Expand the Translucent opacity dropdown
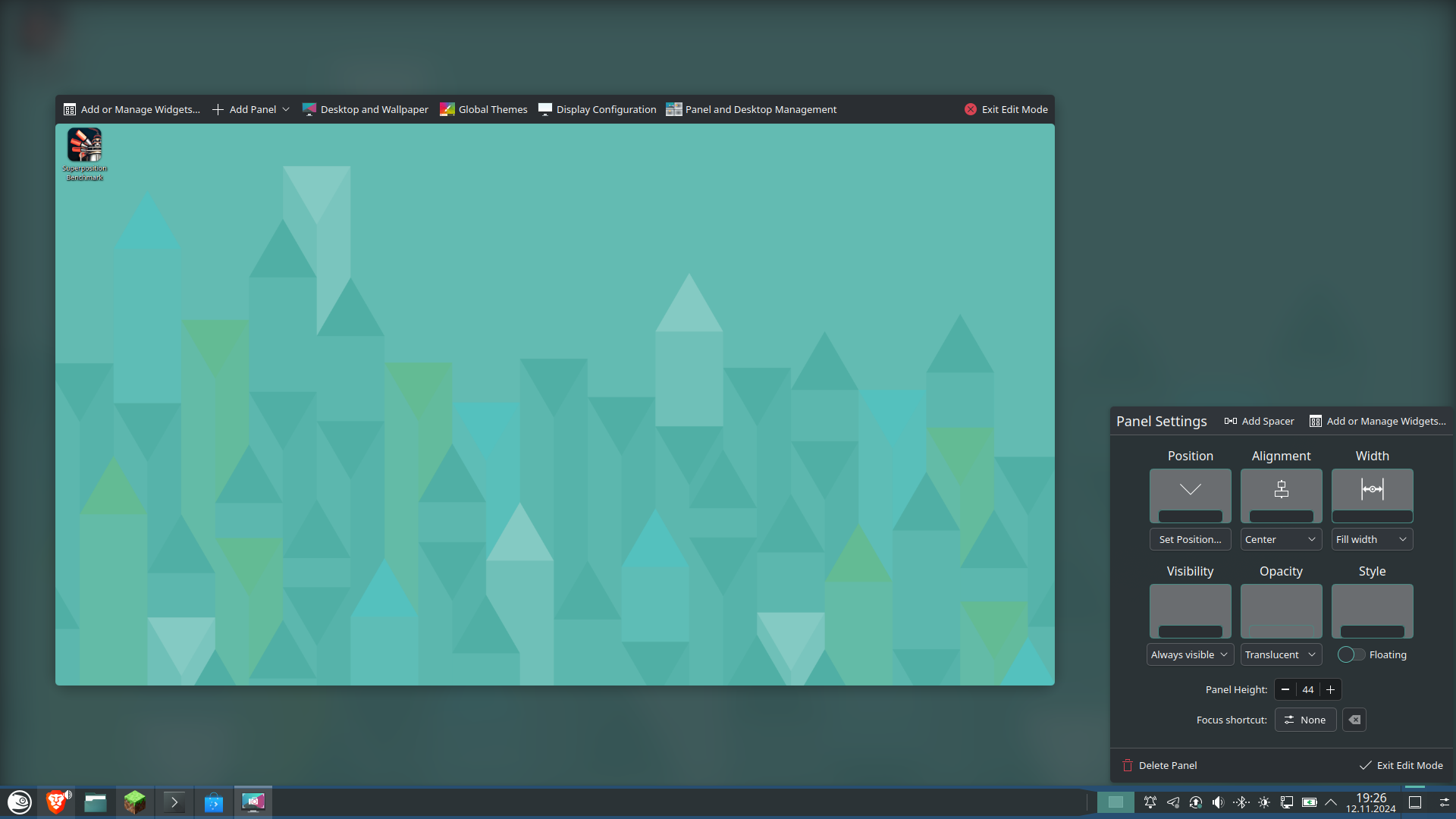 point(1281,654)
